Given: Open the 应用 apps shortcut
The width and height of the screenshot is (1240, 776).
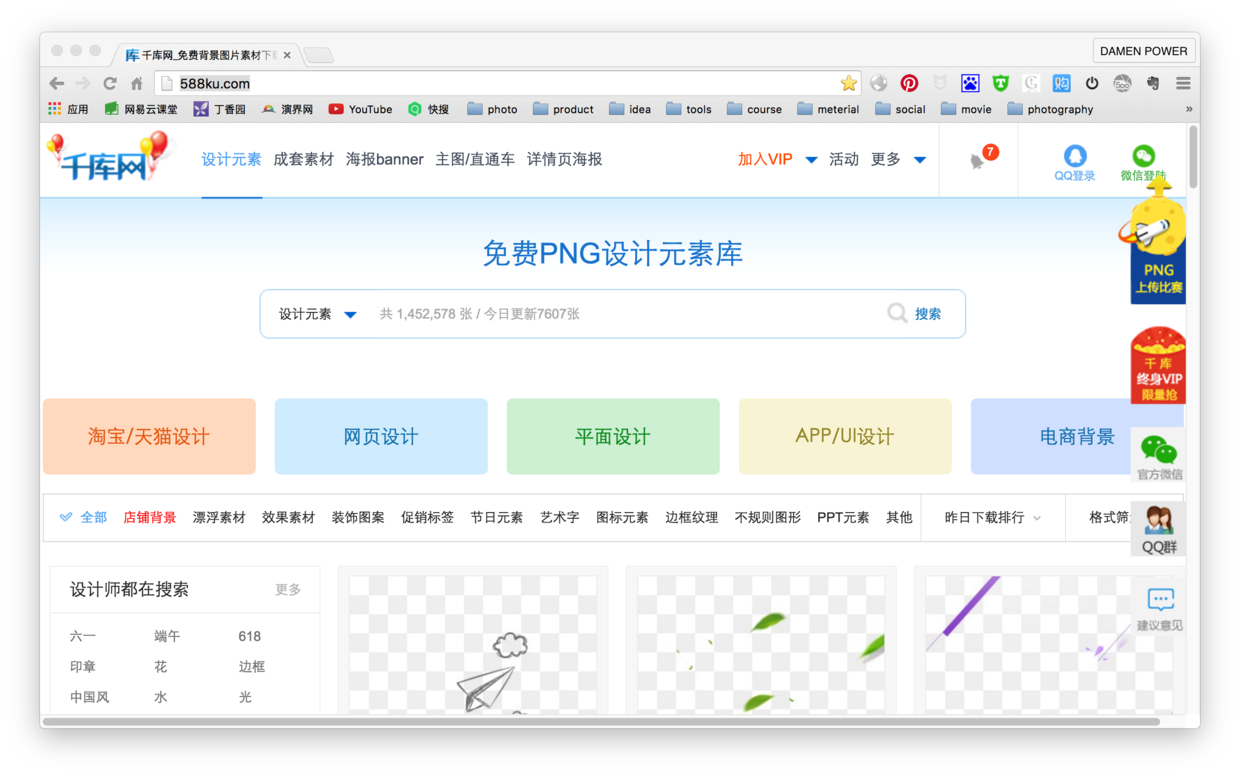Looking at the screenshot, I should pyautogui.click(x=68, y=109).
